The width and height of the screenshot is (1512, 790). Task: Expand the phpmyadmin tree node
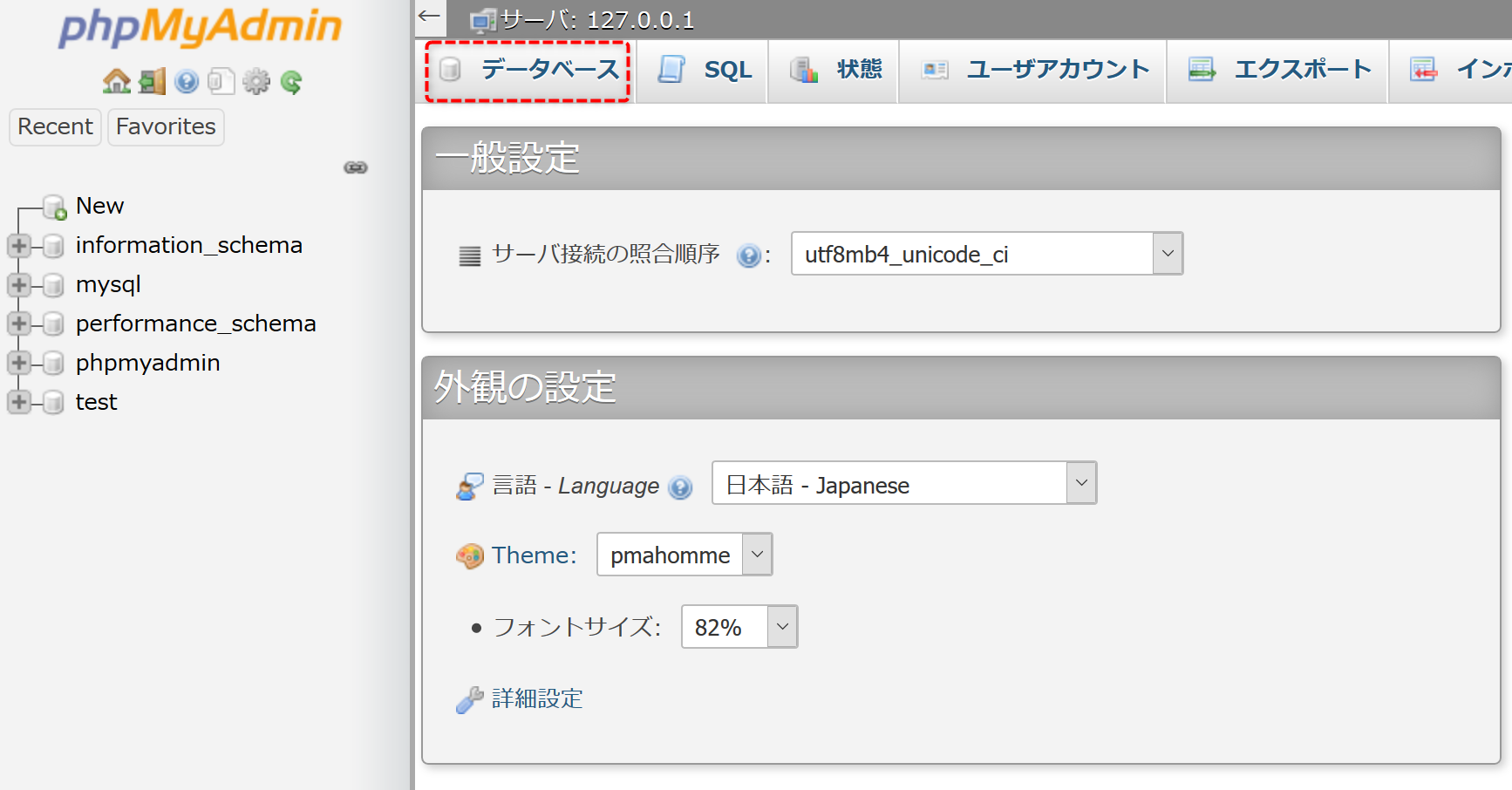(18, 364)
